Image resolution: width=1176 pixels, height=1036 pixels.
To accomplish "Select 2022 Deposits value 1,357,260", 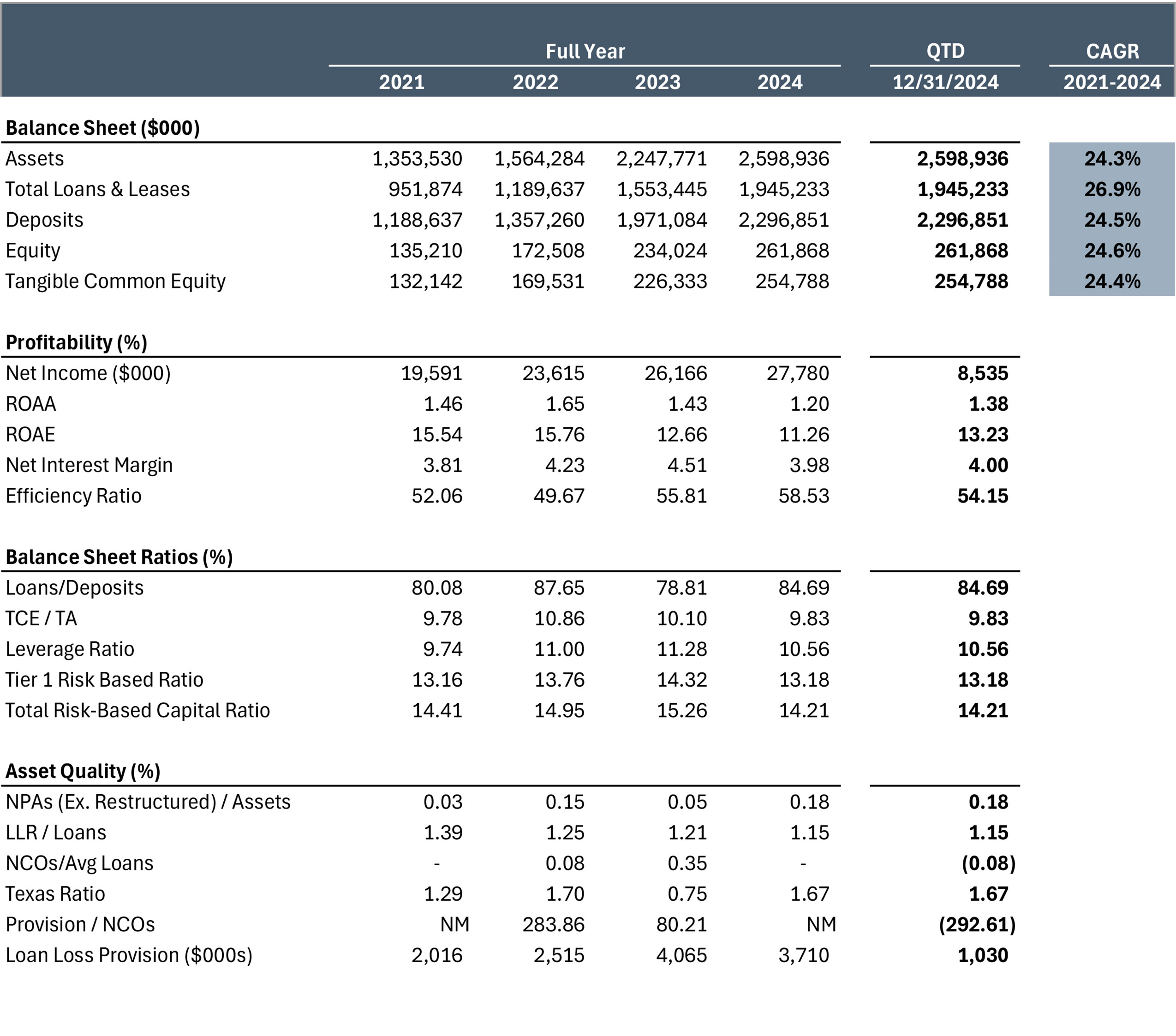I will click(539, 220).
